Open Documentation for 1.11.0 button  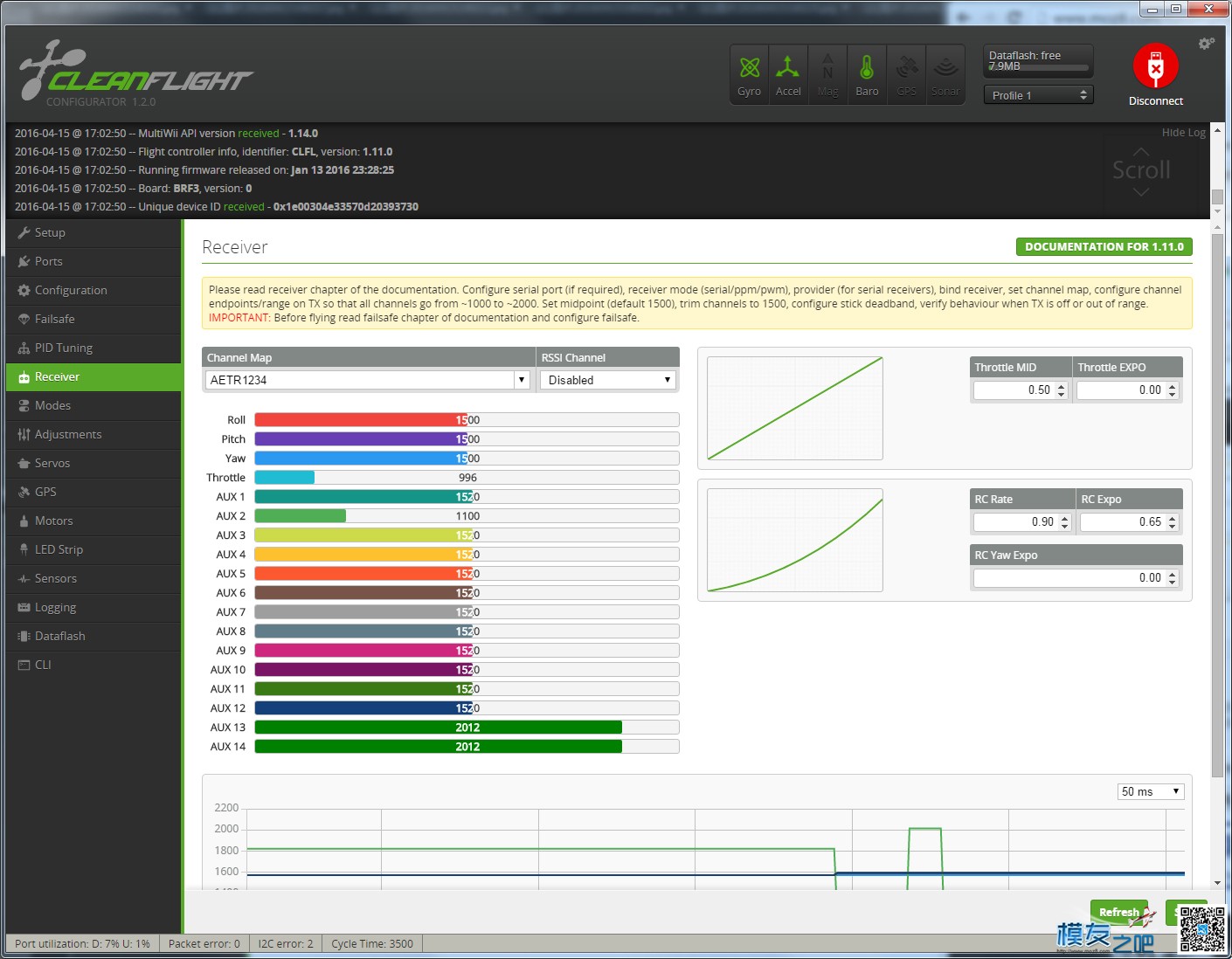click(1104, 247)
